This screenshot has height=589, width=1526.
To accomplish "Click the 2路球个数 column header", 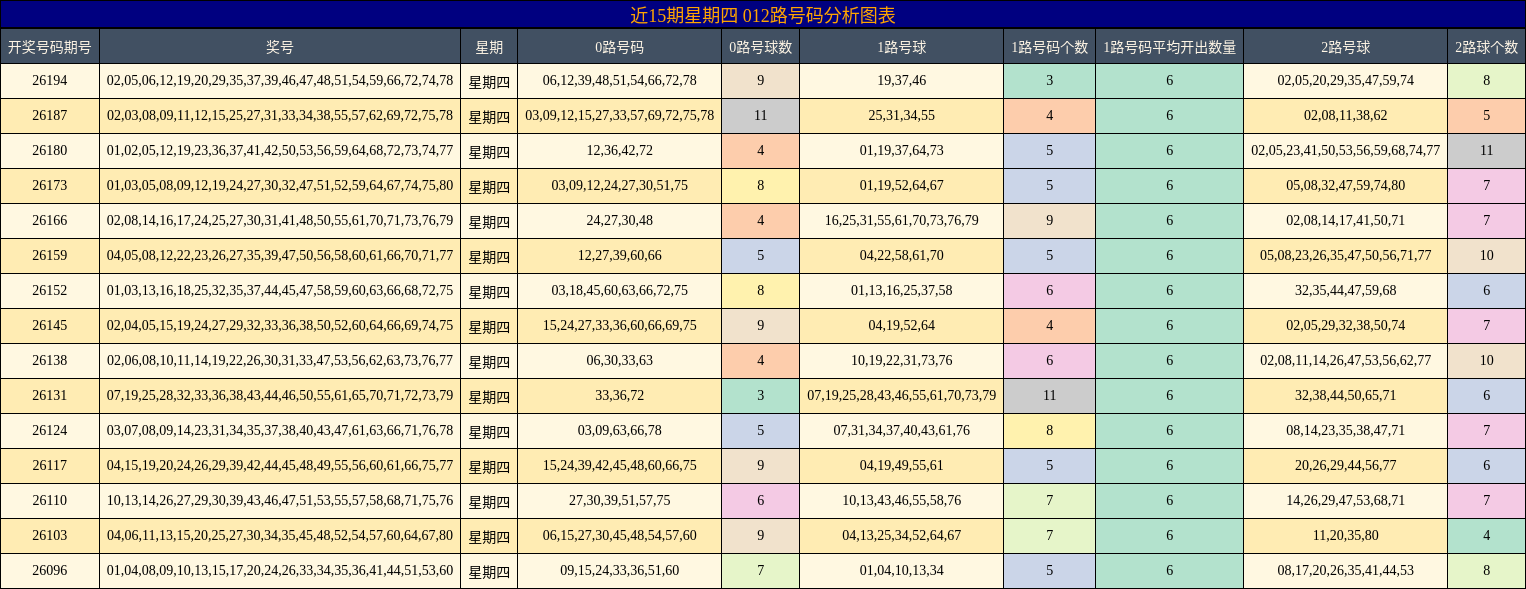I will [x=1486, y=47].
